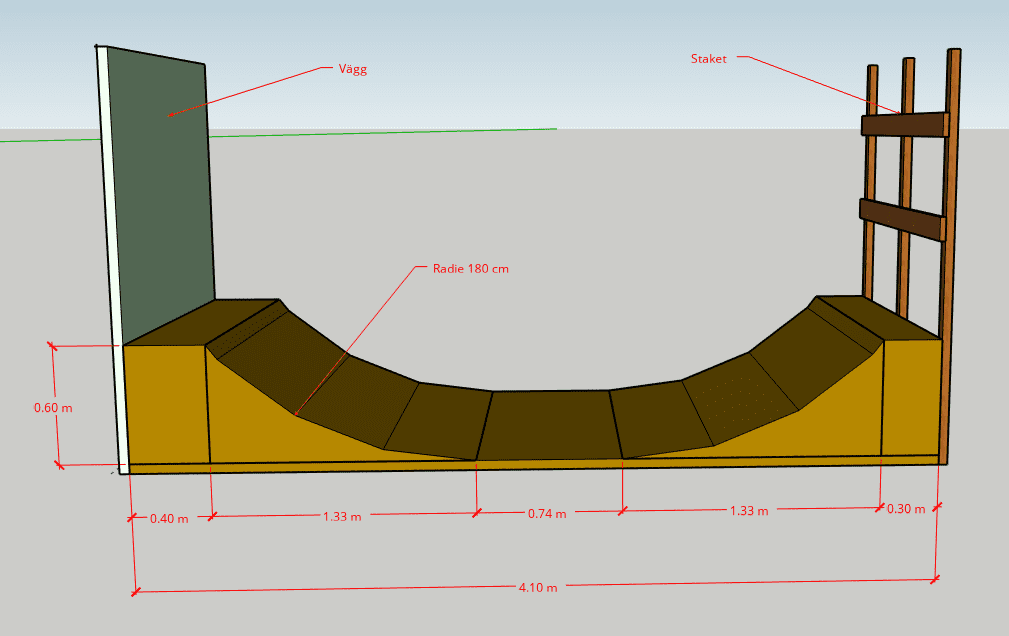The width and height of the screenshot is (1009, 636).
Task: Select the 4.10 m total length dimension
Action: (x=538, y=587)
